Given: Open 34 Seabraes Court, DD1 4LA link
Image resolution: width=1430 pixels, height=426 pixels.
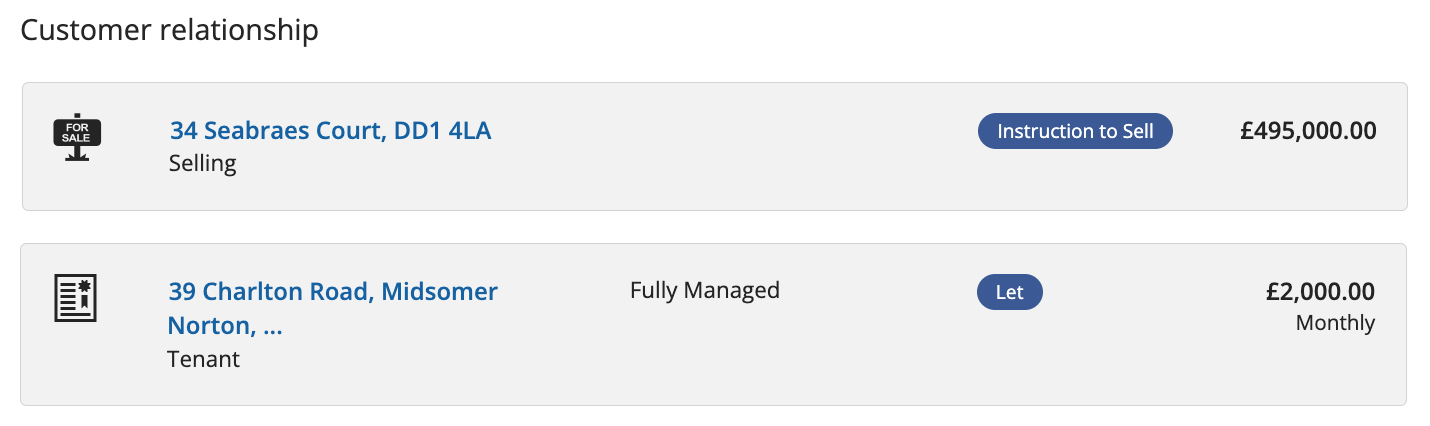Looking at the screenshot, I should [x=330, y=130].
